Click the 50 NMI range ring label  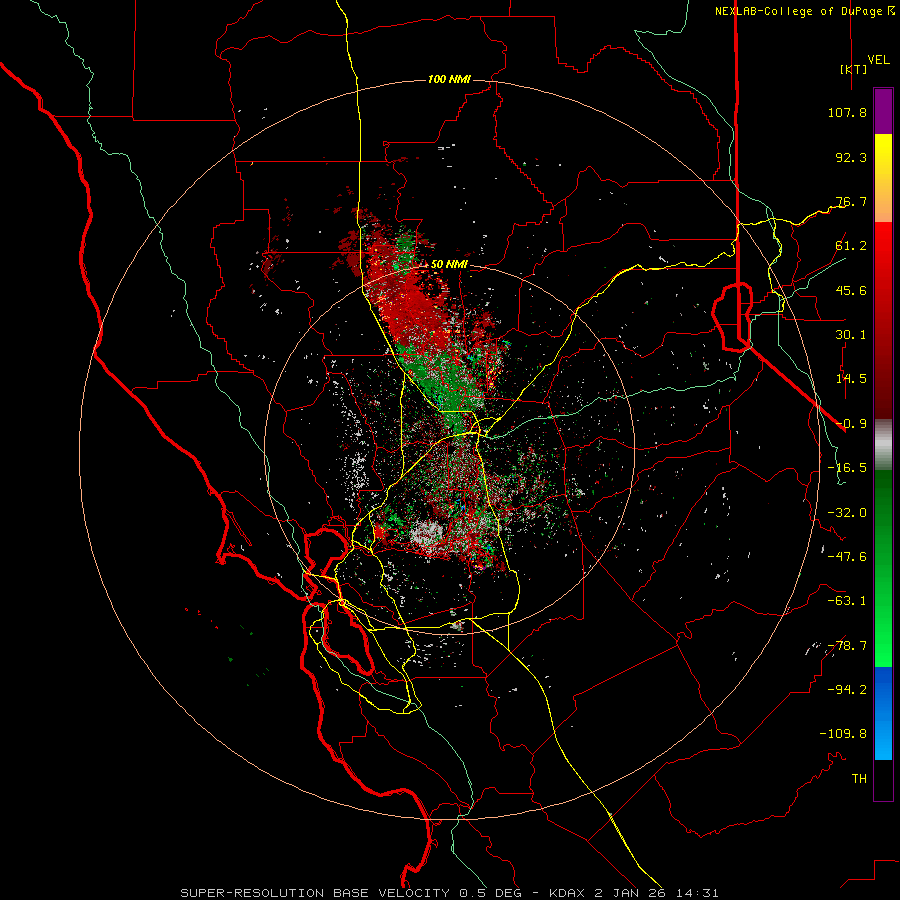(449, 265)
